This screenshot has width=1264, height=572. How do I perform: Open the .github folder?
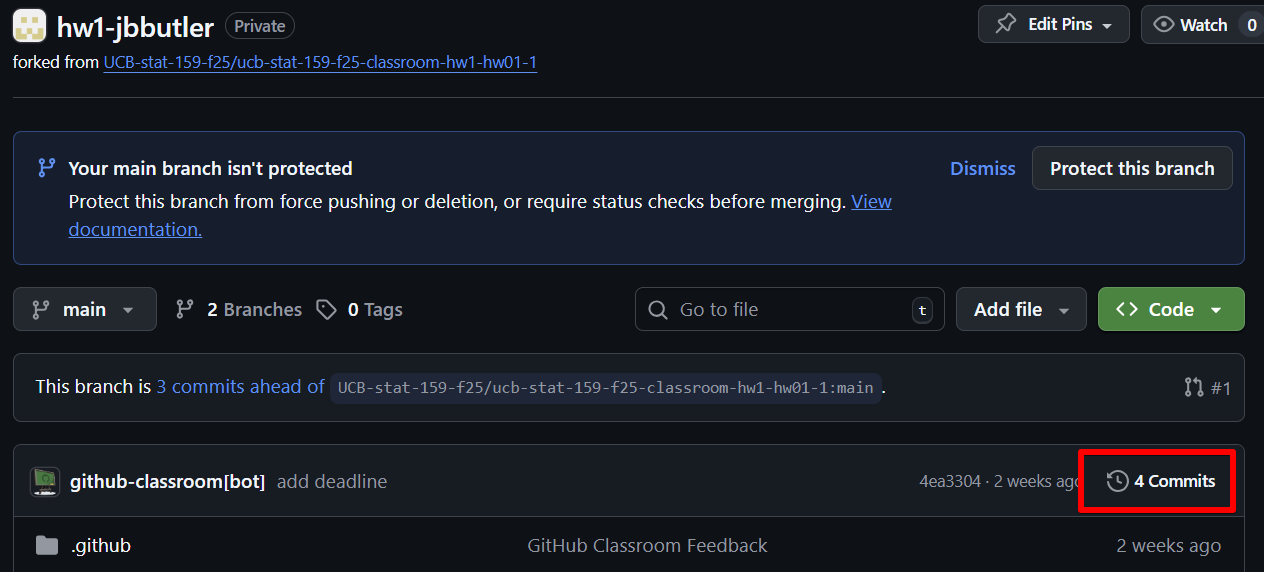tap(101, 546)
